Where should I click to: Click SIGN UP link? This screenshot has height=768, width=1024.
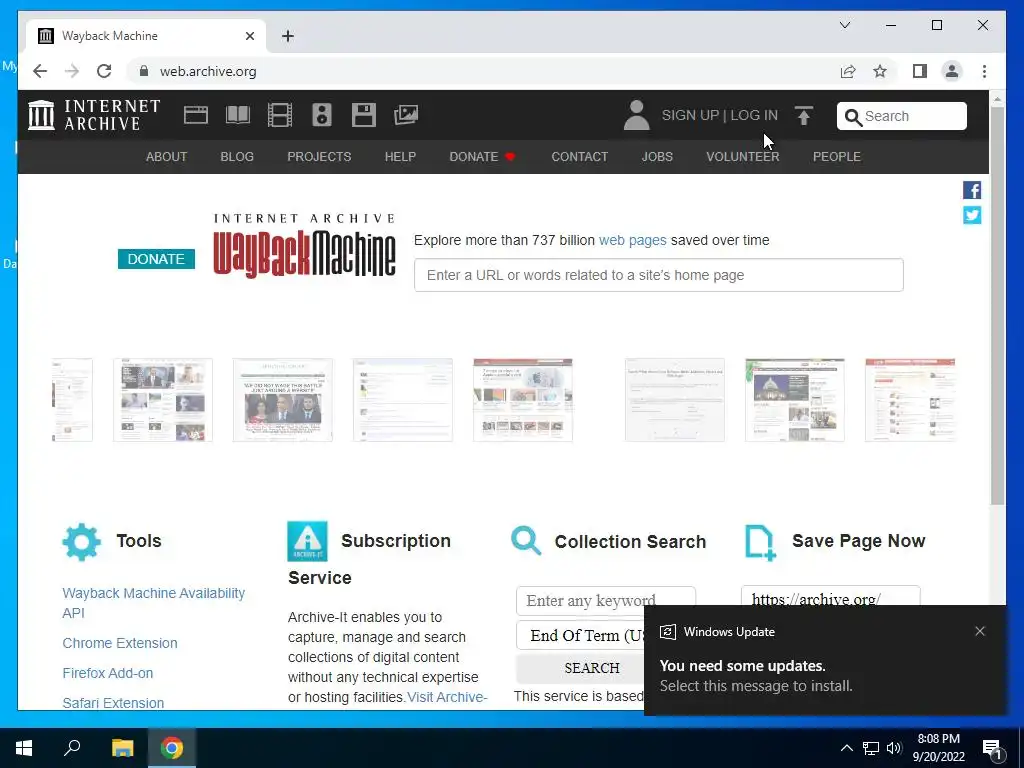click(690, 116)
